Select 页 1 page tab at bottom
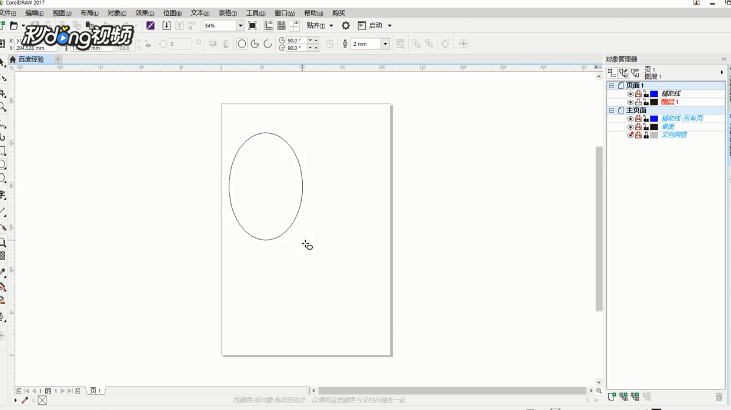 pos(96,391)
